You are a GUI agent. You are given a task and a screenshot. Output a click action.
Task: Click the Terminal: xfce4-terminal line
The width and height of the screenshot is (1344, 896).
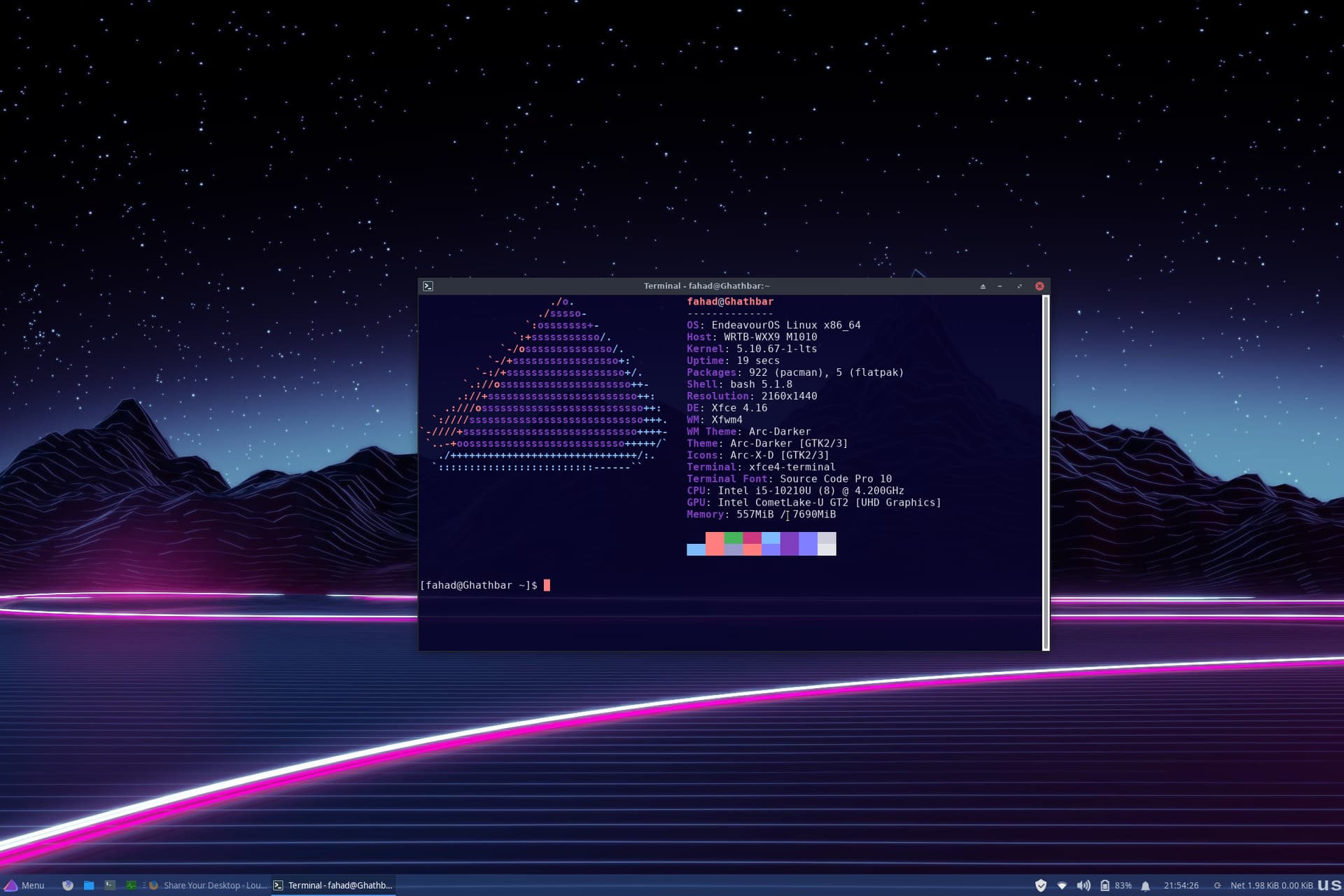[x=761, y=468]
